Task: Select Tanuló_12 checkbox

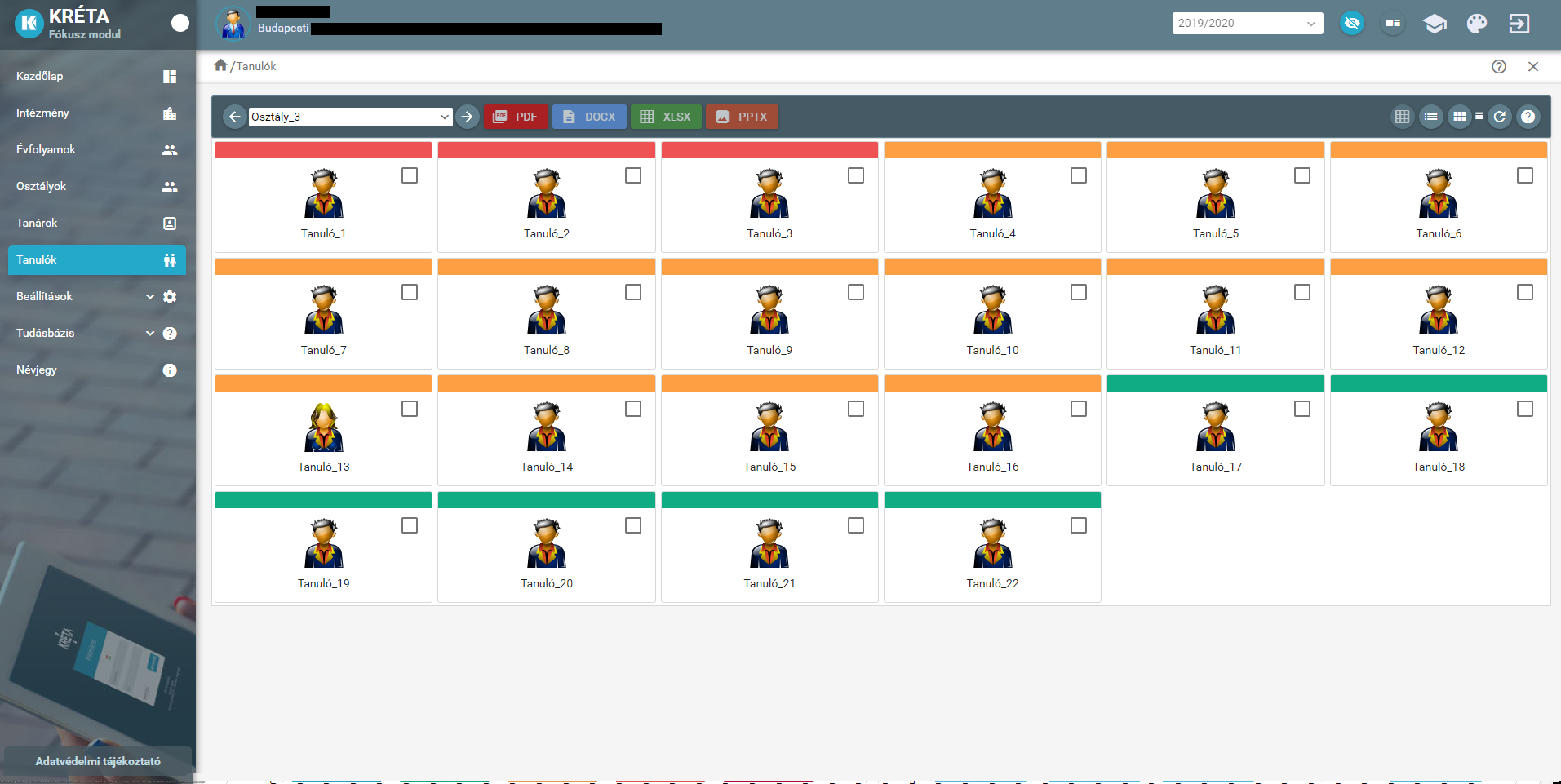Action: tap(1525, 292)
